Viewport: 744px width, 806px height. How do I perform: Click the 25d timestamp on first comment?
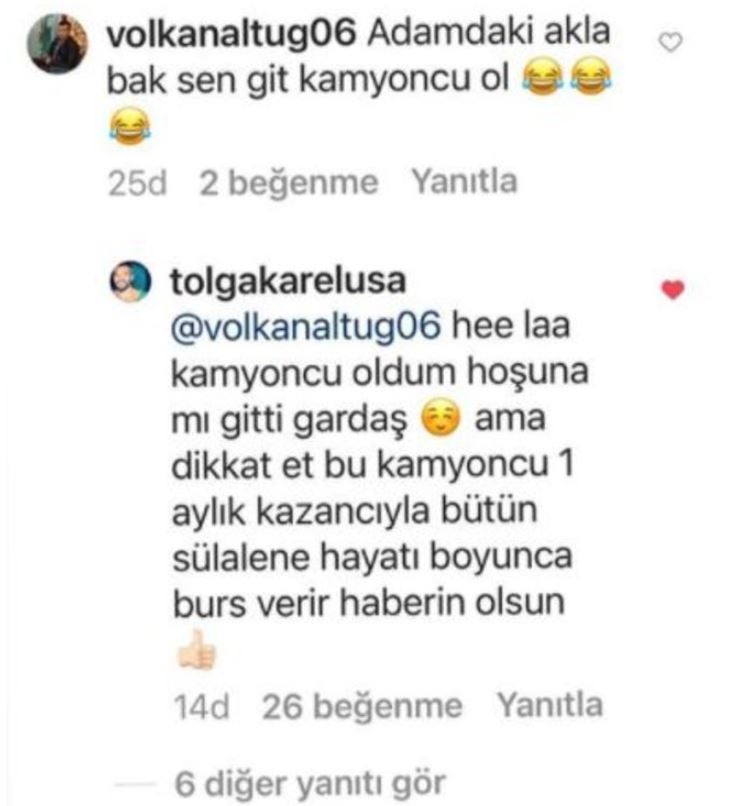click(137, 183)
